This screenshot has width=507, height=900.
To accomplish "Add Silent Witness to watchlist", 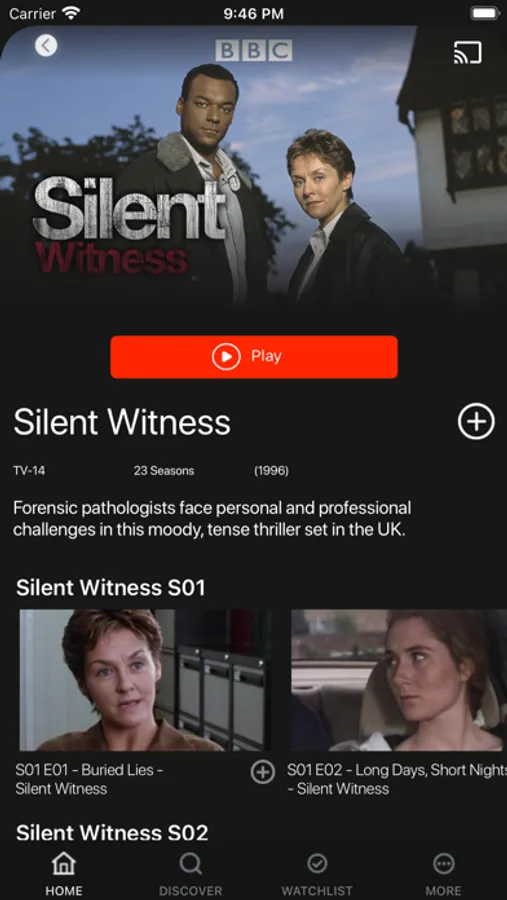I will pos(476,421).
